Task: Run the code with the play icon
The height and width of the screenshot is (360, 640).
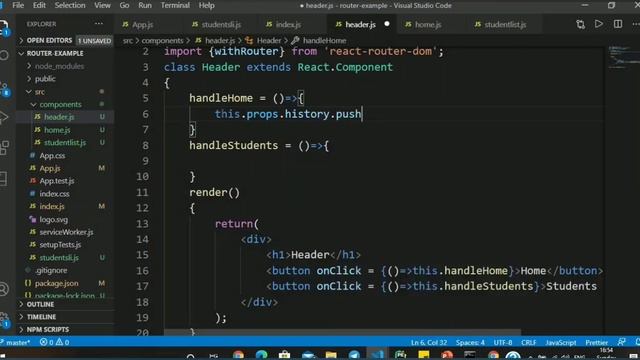Action: 599,24
